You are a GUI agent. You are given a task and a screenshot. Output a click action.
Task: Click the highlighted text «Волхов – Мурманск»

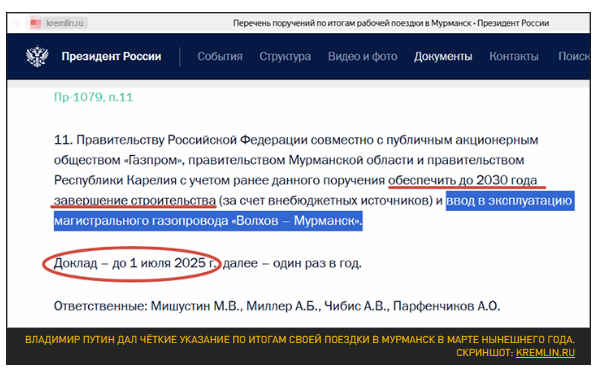(296, 221)
